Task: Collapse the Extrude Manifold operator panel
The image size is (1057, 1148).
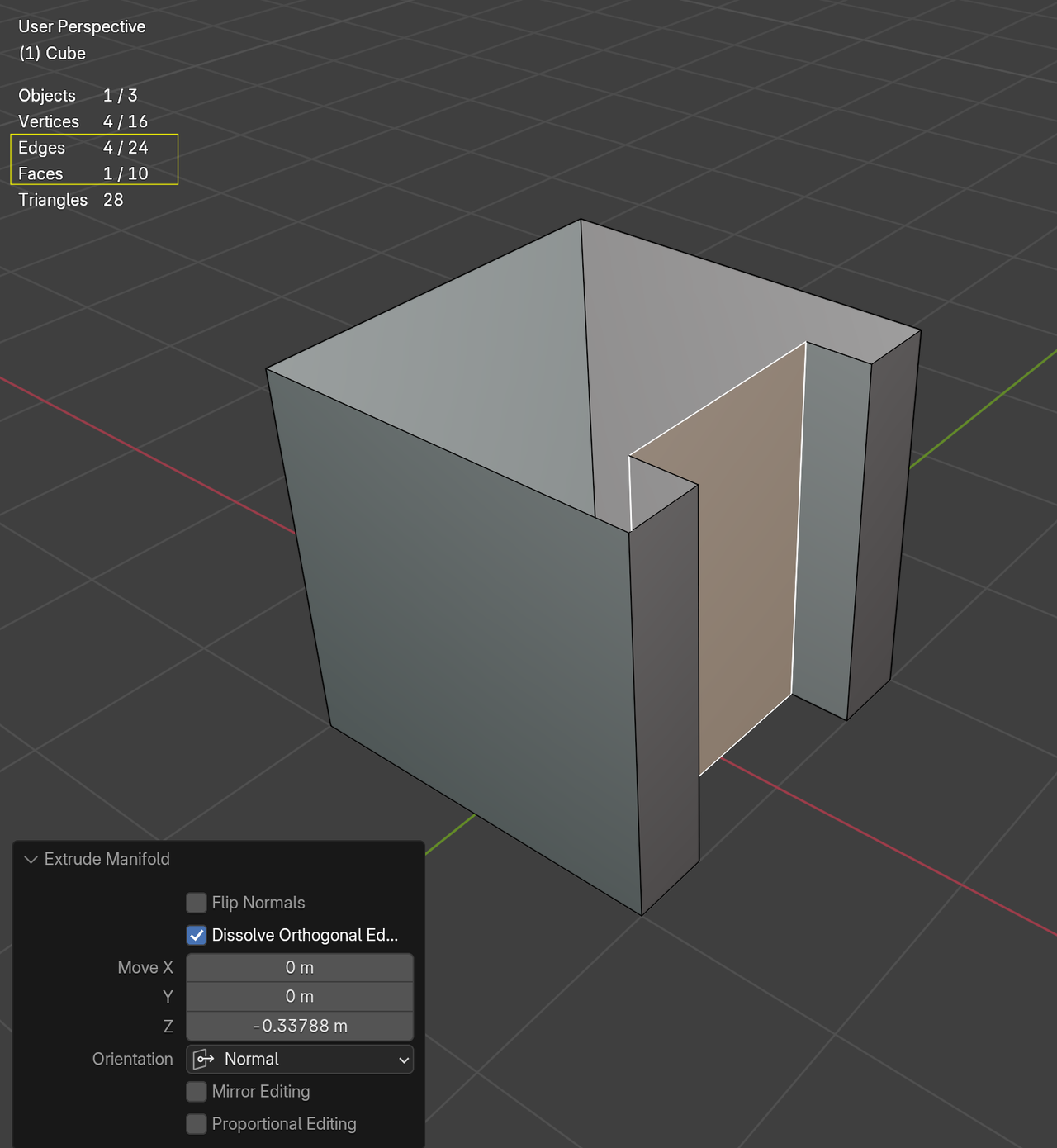Action: coord(31,859)
